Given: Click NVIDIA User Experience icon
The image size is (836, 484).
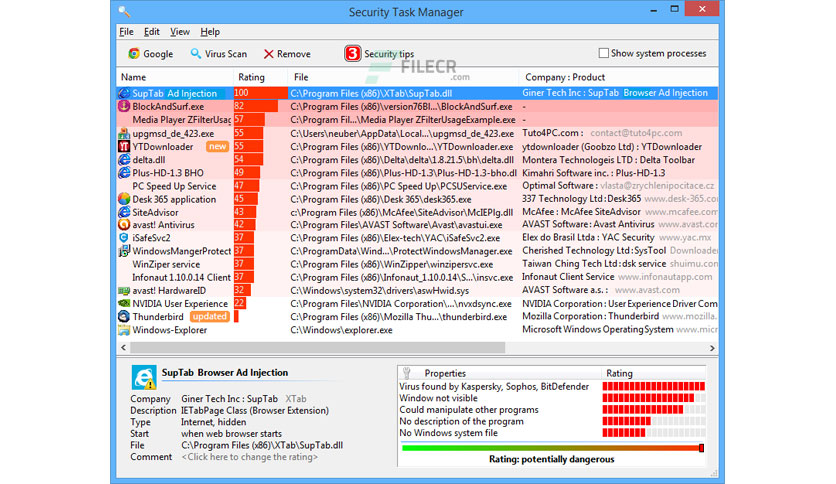Looking at the screenshot, I should coord(124,303).
